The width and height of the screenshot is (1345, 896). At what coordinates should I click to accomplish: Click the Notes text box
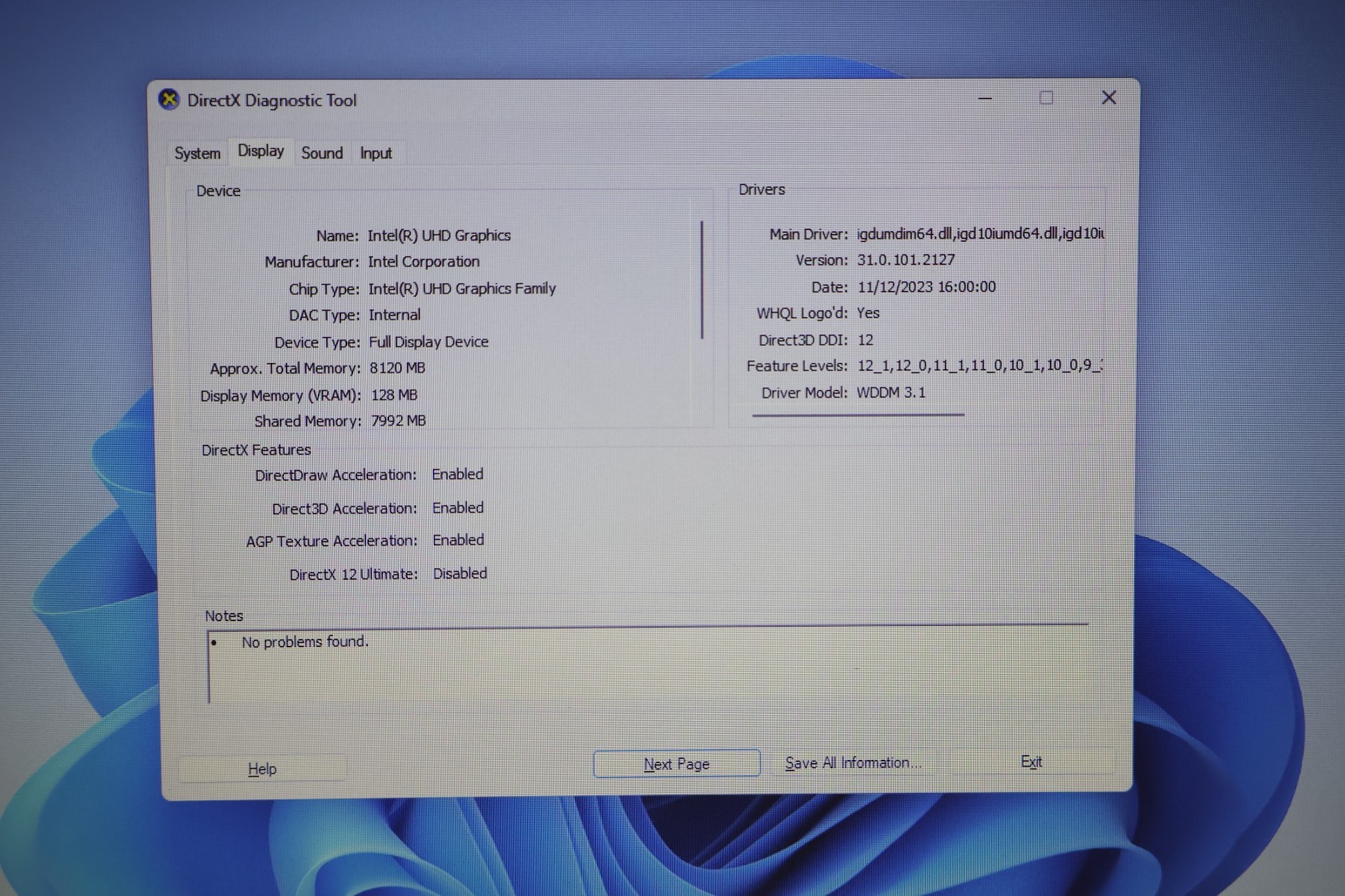pyautogui.click(x=648, y=665)
